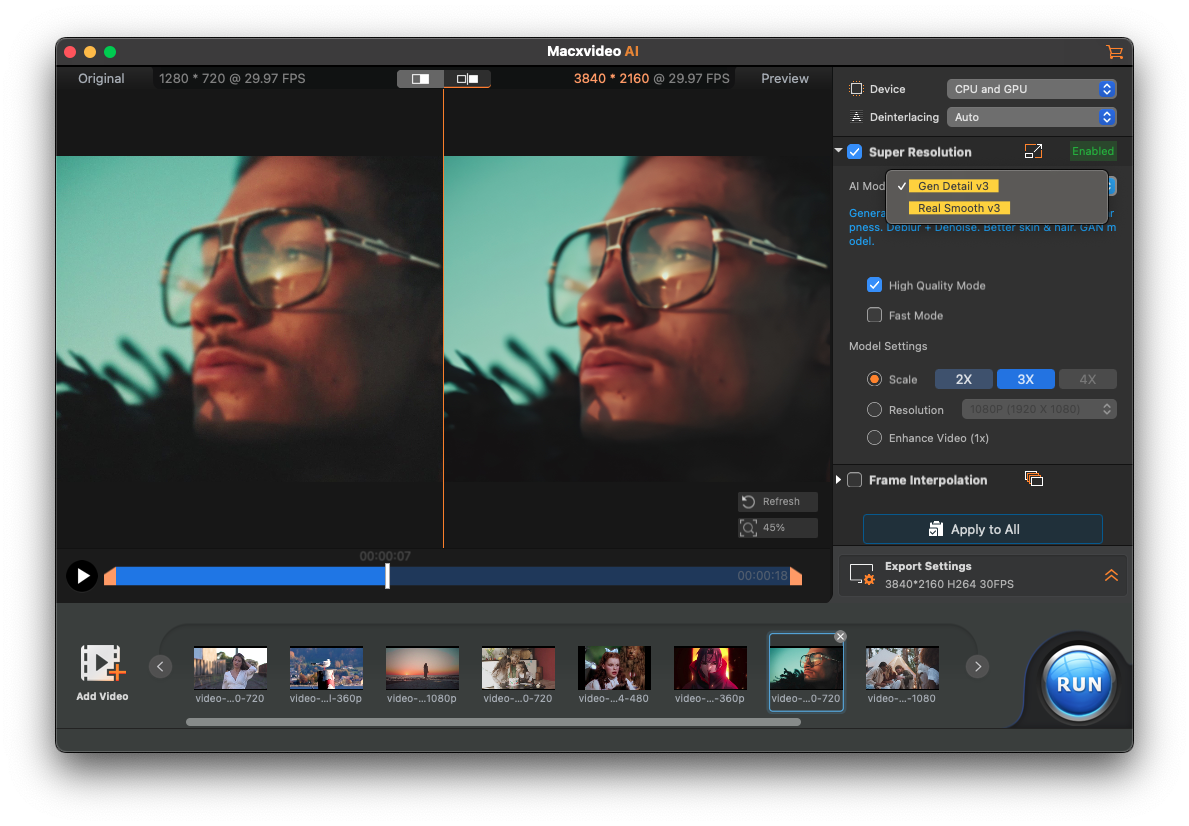Image resolution: width=1189 pixels, height=826 pixels.
Task: Click the 3840 * 2160 output resolution text
Action: [x=611, y=78]
